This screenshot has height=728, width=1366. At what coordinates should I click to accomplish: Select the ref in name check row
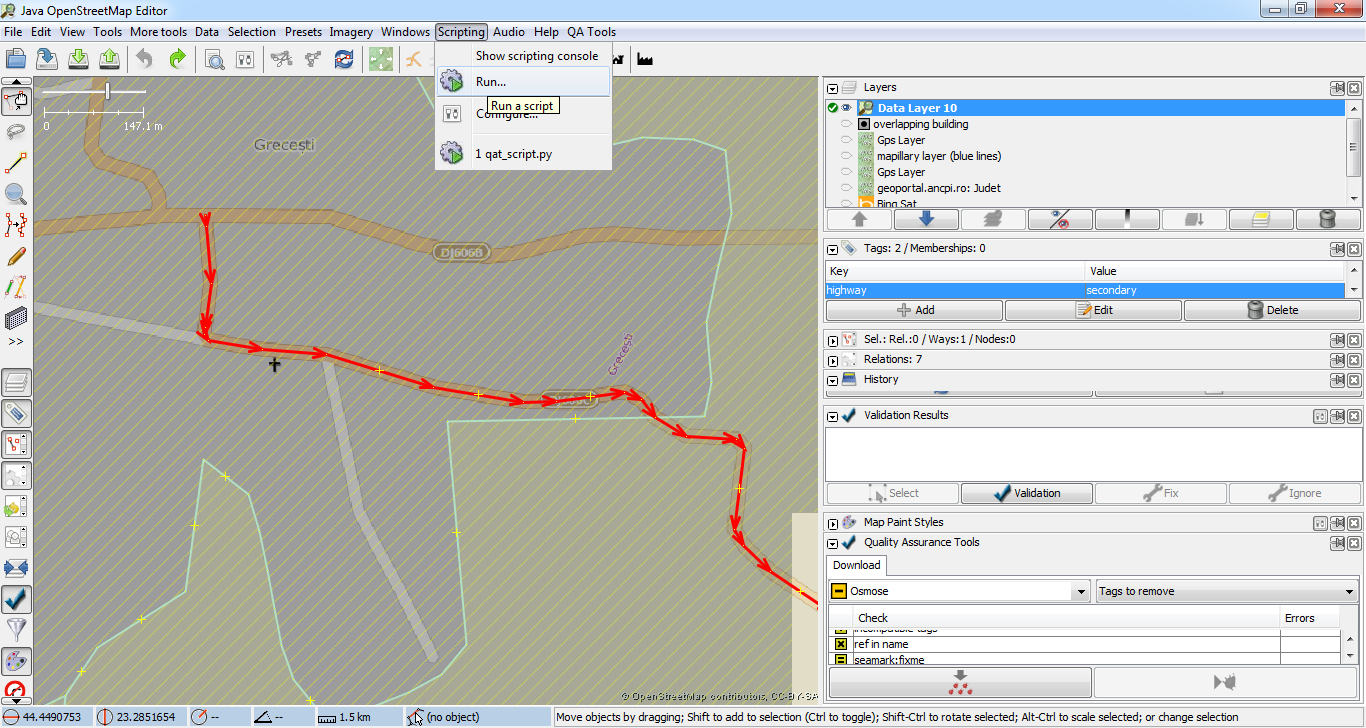(x=1083, y=644)
